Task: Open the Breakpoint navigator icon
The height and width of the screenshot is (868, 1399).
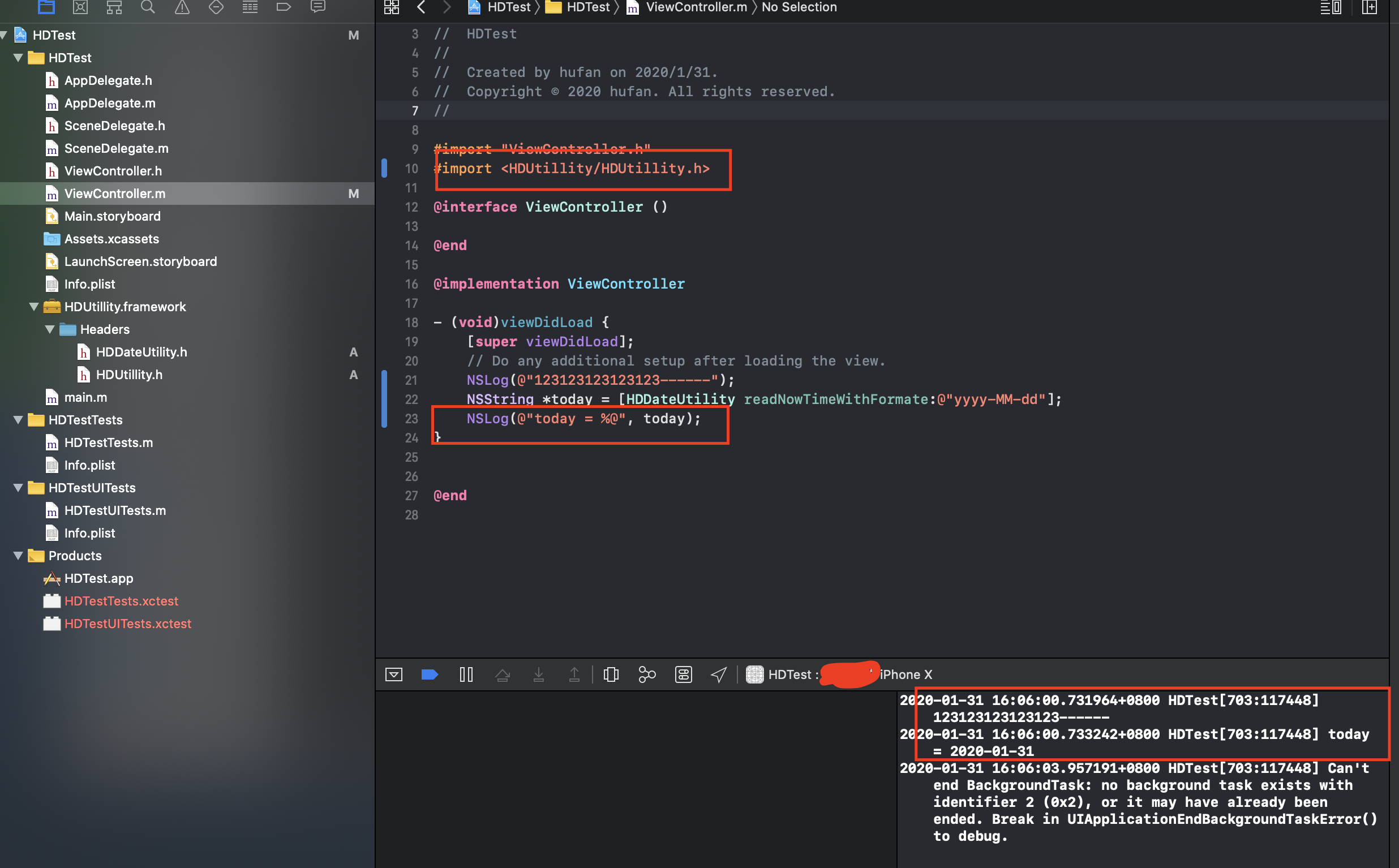Action: pos(284,7)
